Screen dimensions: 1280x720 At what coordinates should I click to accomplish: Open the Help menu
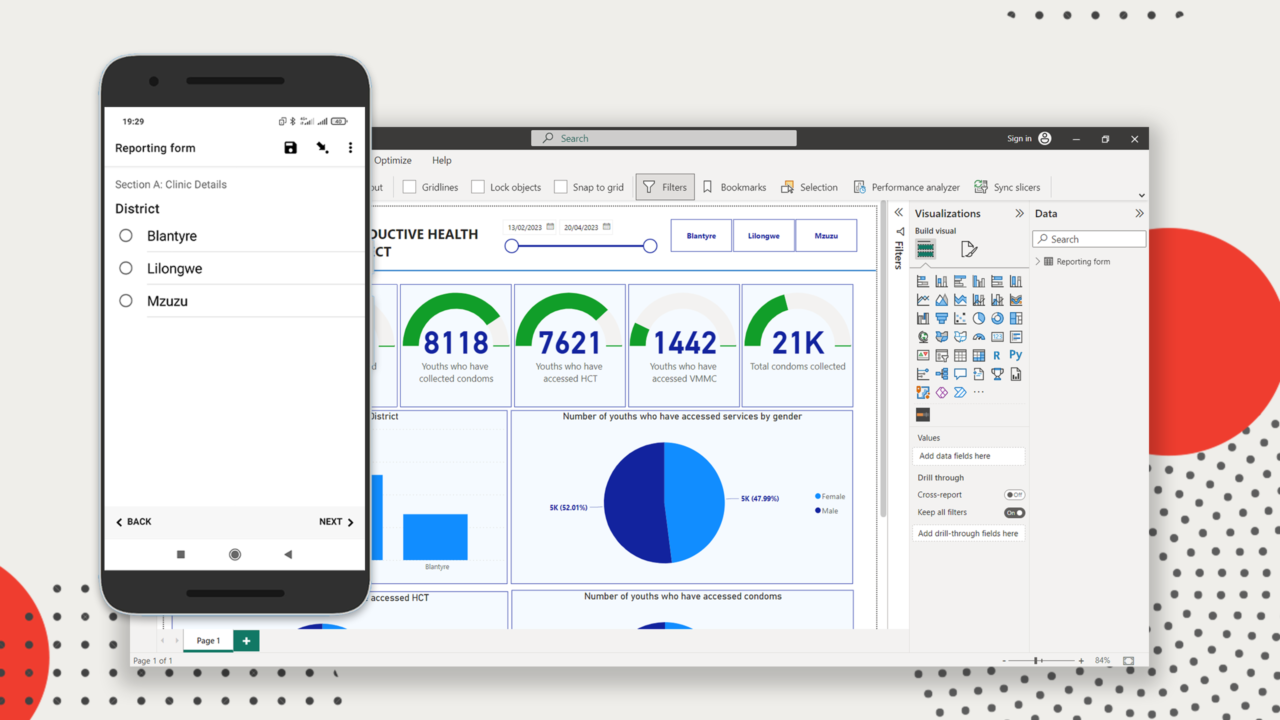coord(441,160)
